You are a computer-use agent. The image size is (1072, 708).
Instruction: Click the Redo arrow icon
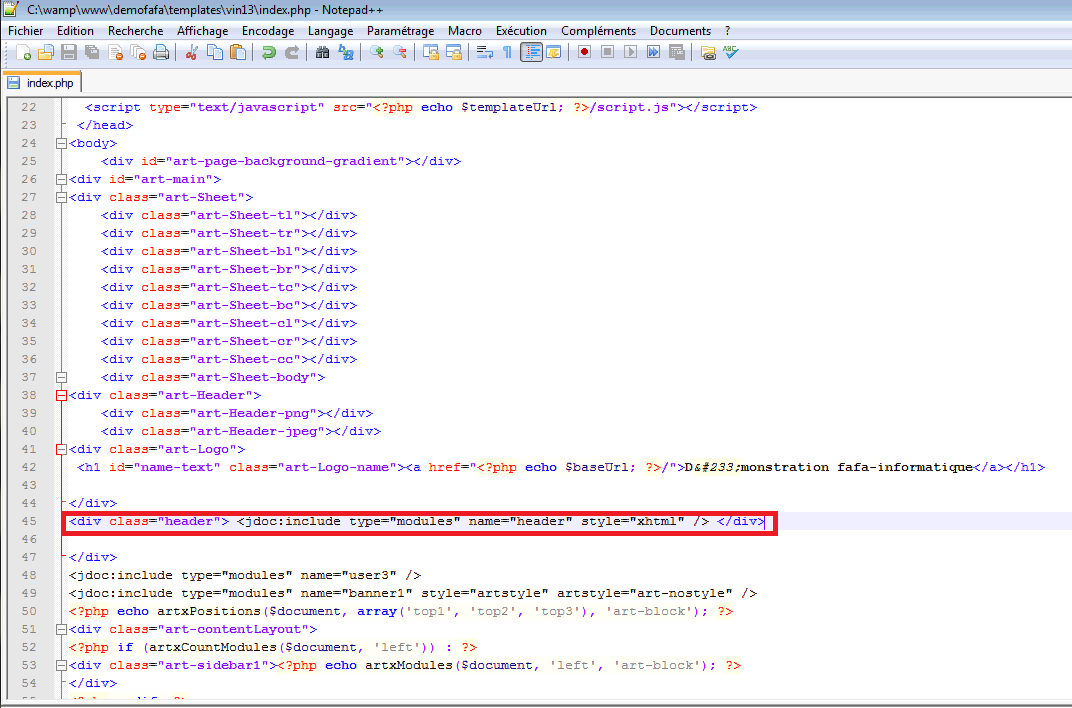click(x=292, y=53)
